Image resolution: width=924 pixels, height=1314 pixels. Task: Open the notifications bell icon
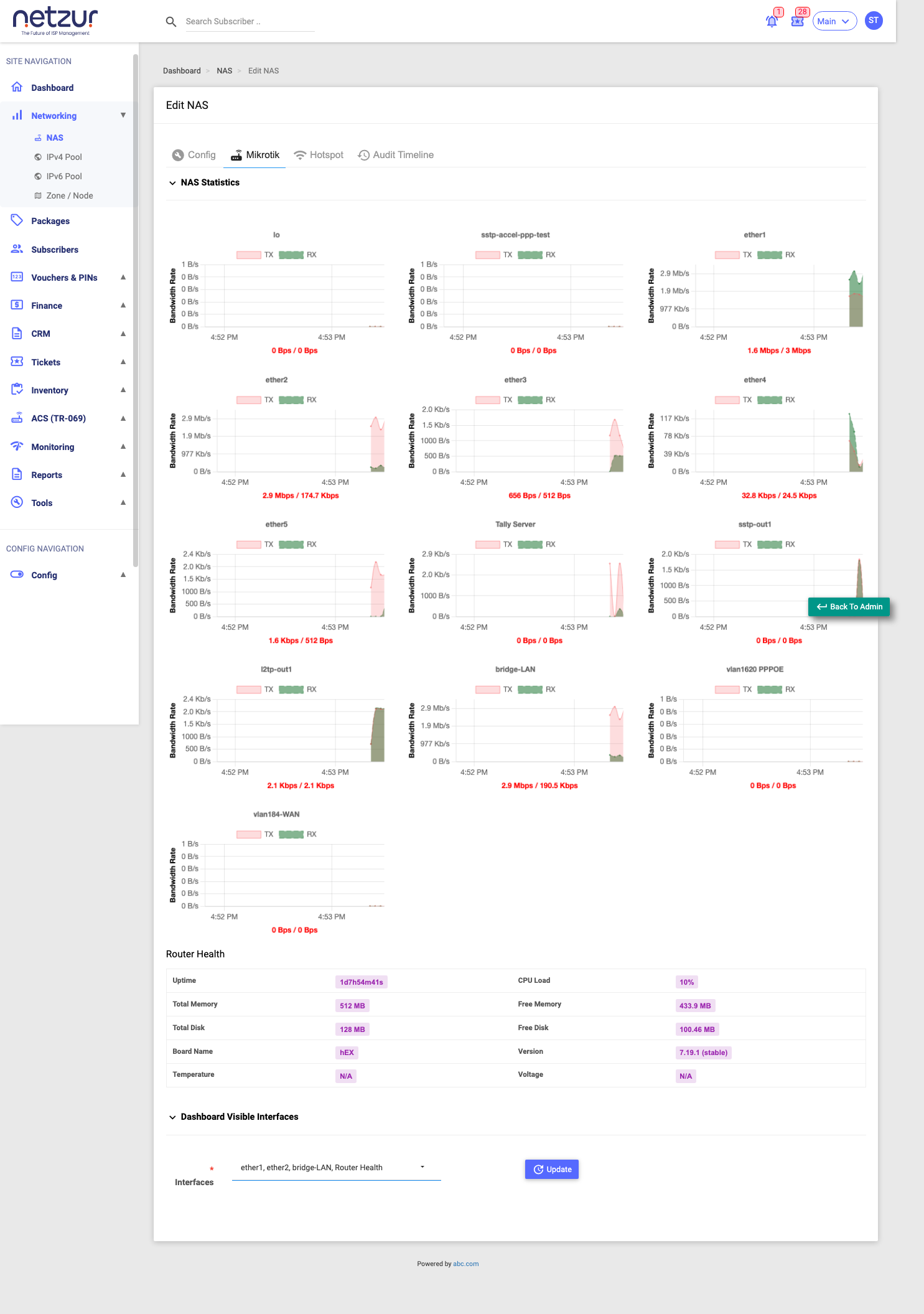click(x=772, y=21)
